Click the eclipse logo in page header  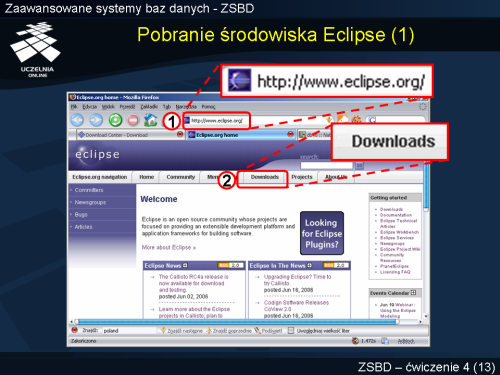pos(97,154)
